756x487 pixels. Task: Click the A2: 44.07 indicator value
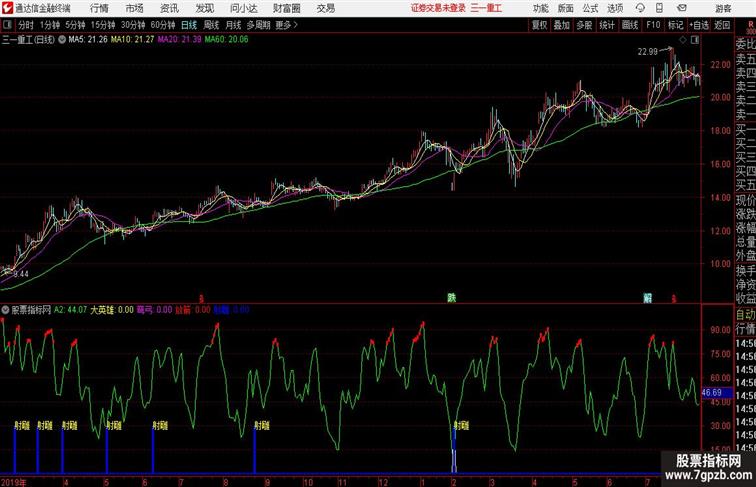70,310
